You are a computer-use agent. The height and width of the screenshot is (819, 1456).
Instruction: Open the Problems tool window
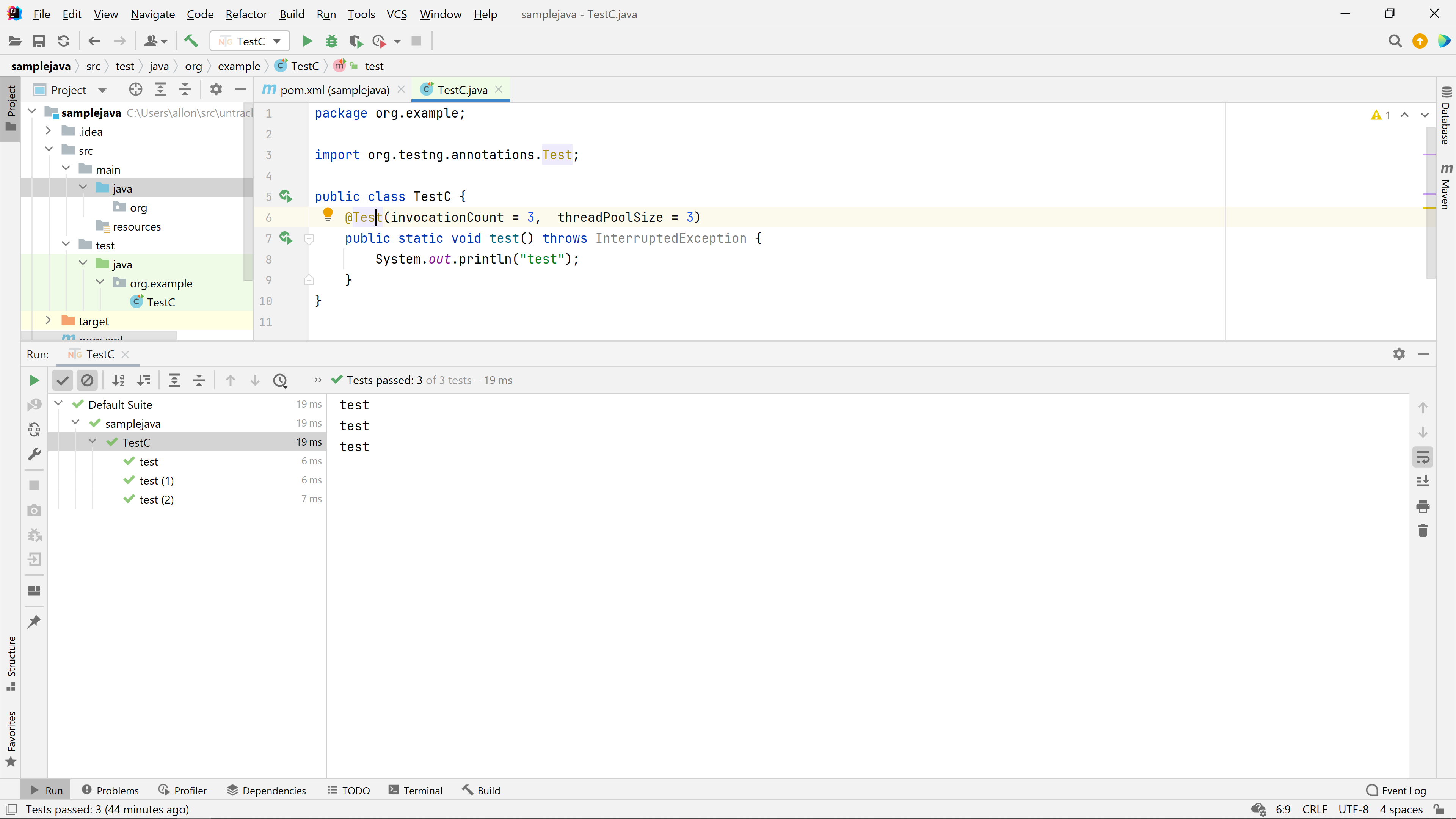tap(110, 790)
